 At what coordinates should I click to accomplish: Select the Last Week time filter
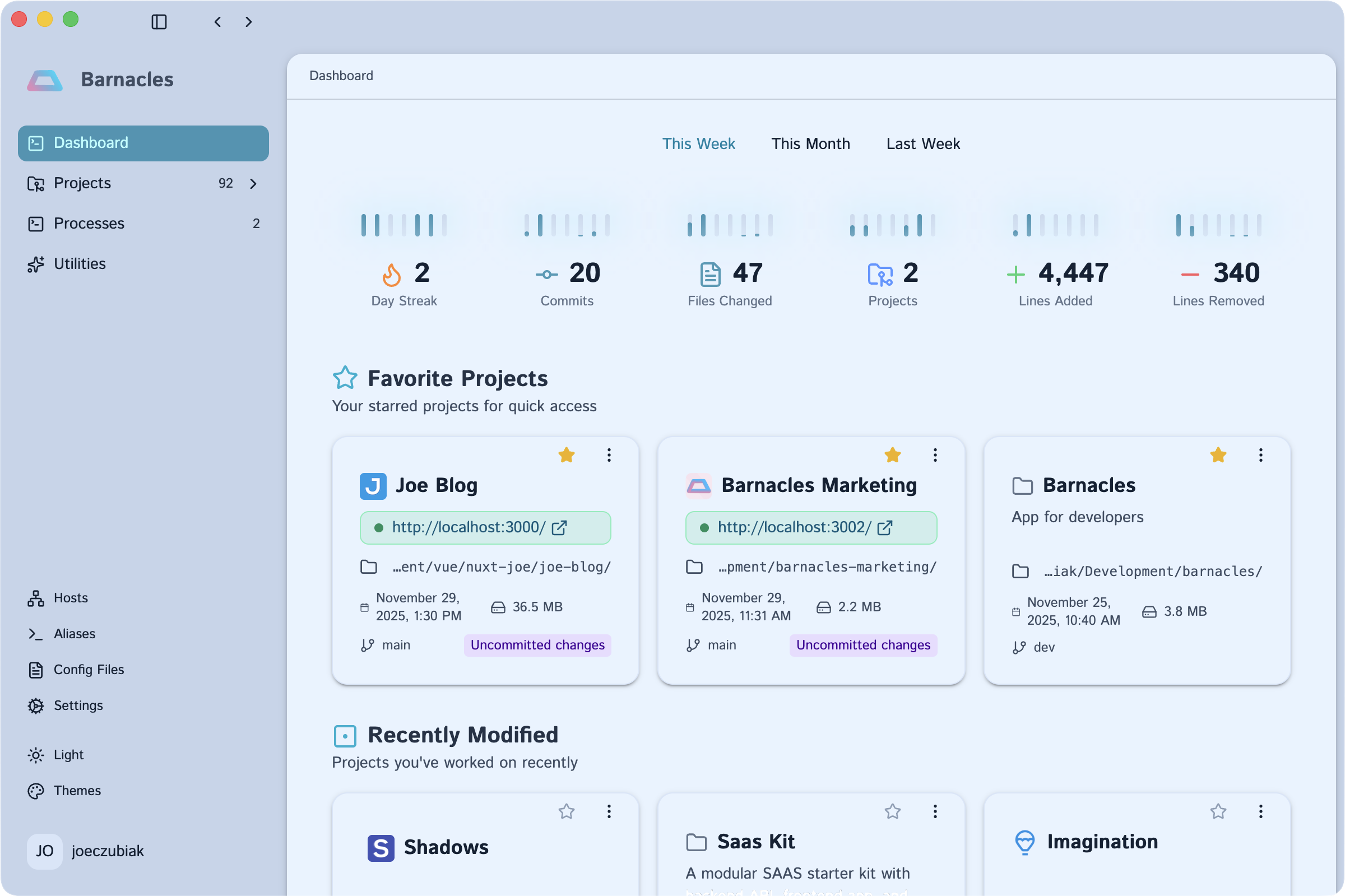(922, 144)
